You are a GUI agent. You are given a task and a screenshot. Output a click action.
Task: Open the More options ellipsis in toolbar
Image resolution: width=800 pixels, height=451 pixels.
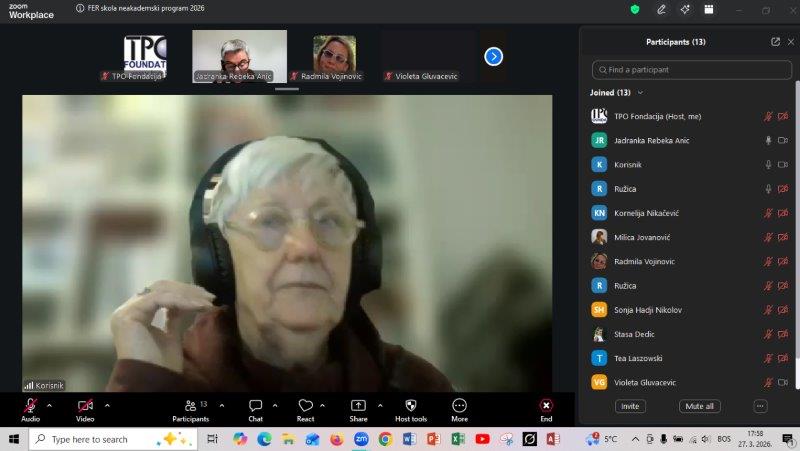(x=459, y=406)
